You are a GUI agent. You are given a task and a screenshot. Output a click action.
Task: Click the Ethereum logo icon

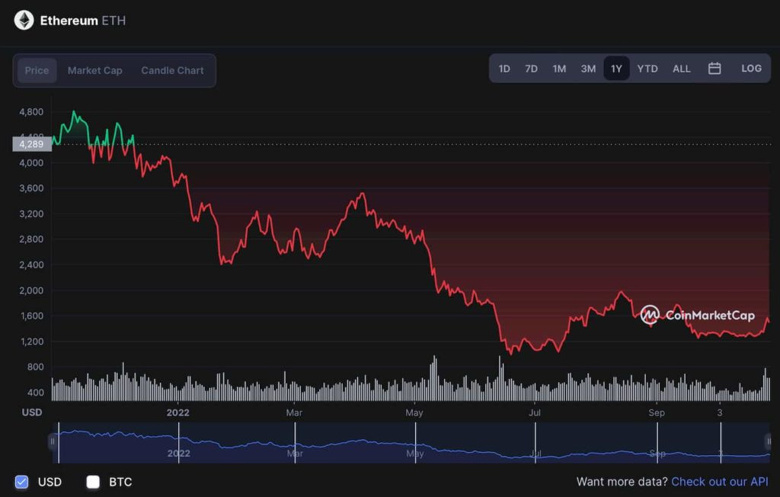(x=23, y=20)
